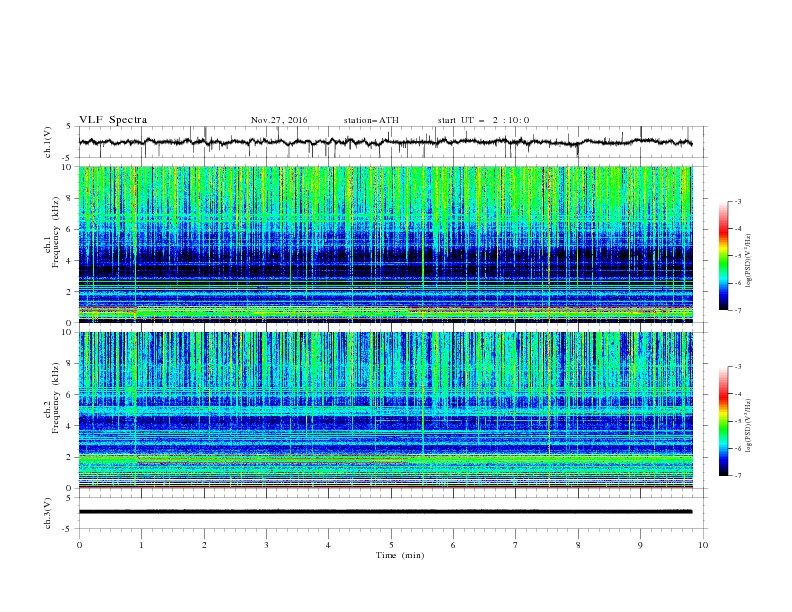The height and width of the screenshot is (612, 792).
Task: Click the ch.1 PSD color bar
Action: tap(724, 256)
